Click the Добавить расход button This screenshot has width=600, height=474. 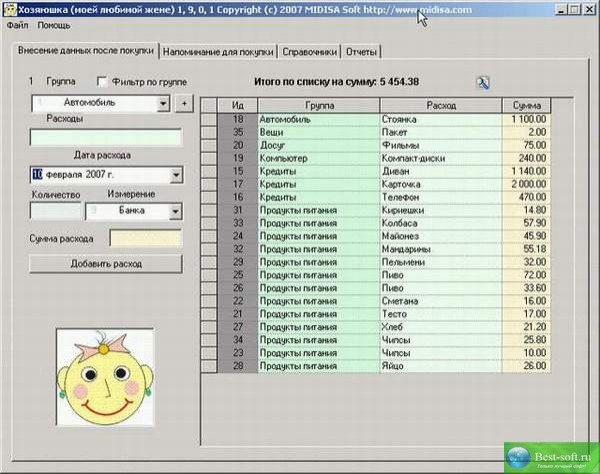click(106, 263)
